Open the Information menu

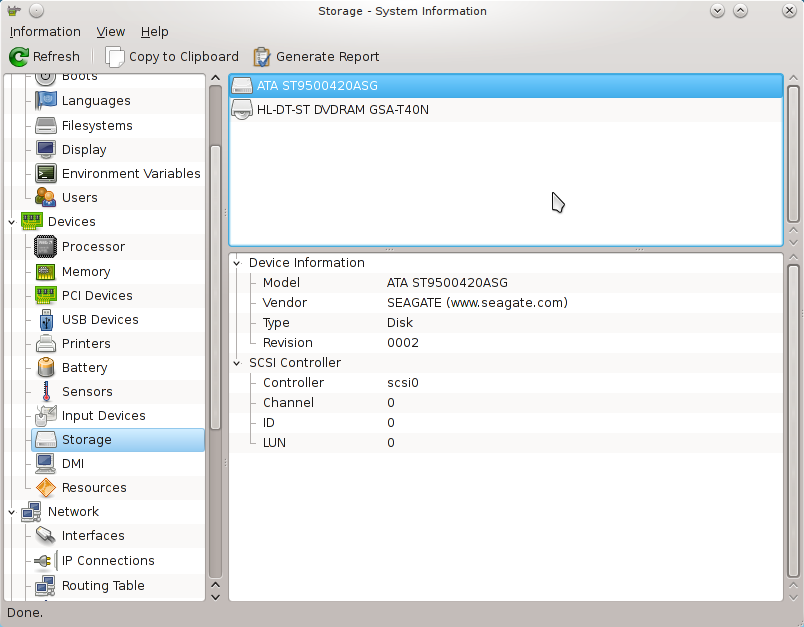click(x=45, y=32)
